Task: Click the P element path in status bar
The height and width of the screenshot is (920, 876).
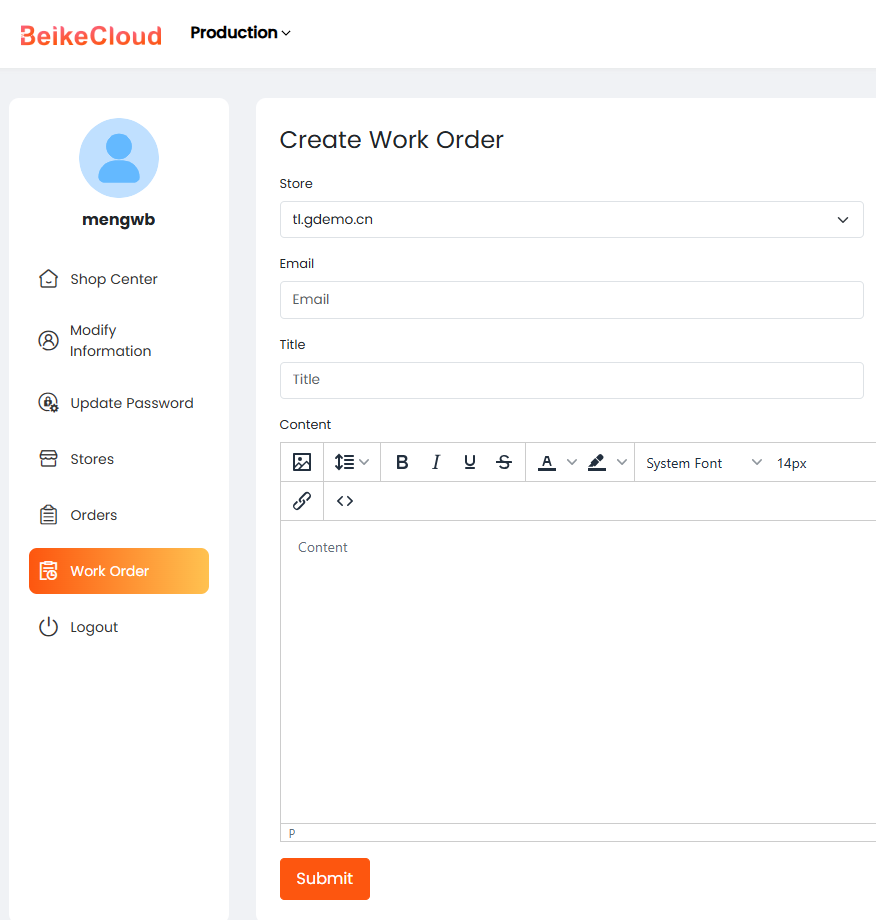Action: (x=292, y=833)
